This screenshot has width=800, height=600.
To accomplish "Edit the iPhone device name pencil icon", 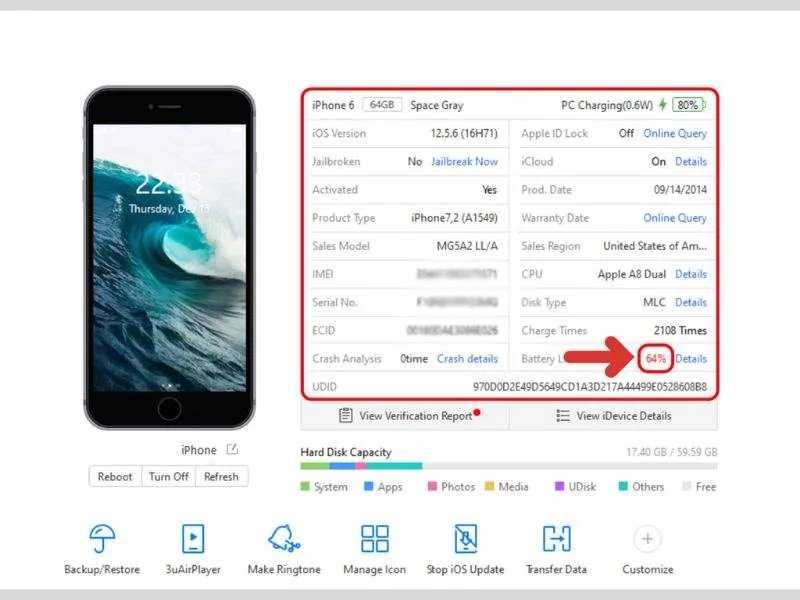I will tap(232, 449).
